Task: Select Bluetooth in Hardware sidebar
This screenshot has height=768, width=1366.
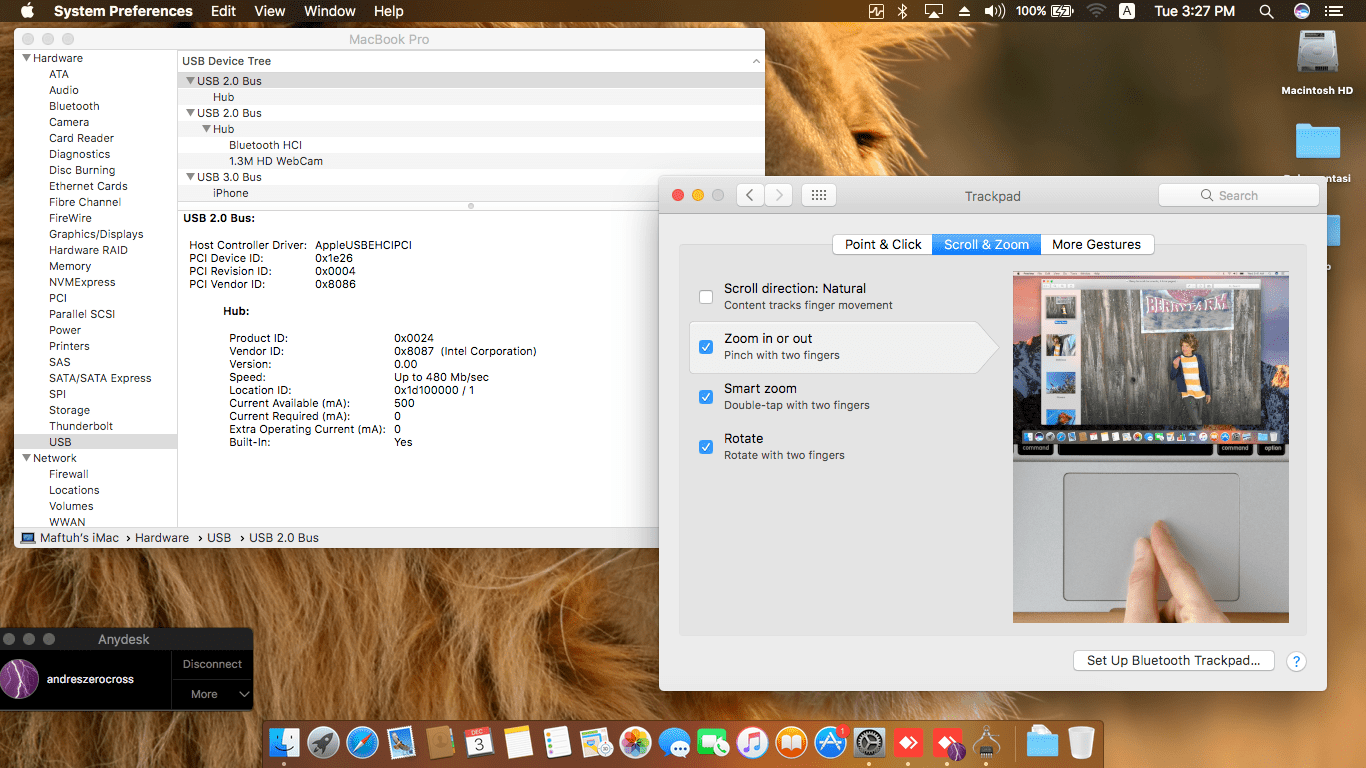Action: (x=74, y=106)
